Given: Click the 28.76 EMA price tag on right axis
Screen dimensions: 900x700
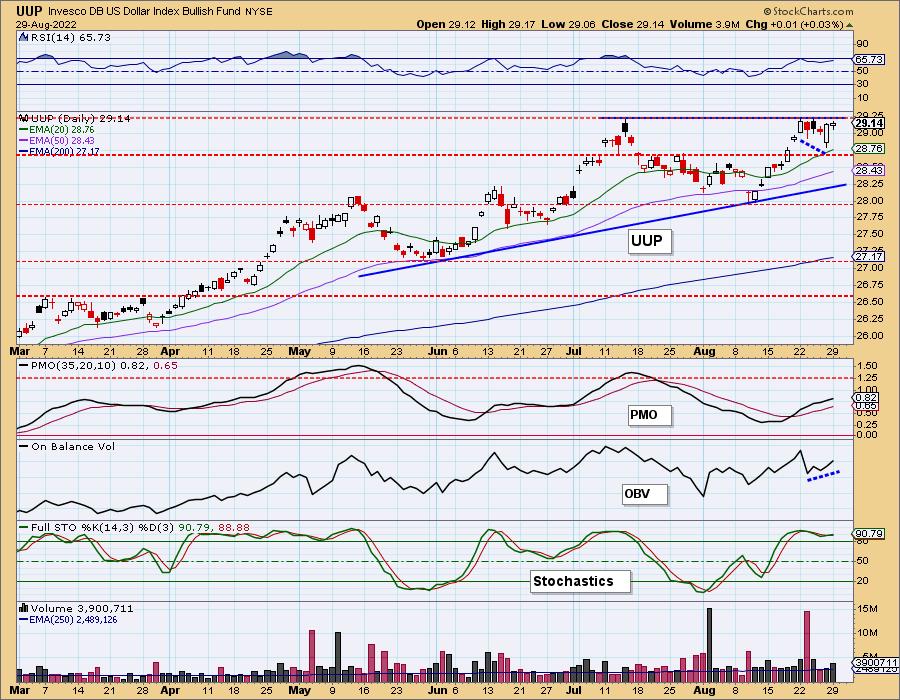Looking at the screenshot, I should click(869, 149).
